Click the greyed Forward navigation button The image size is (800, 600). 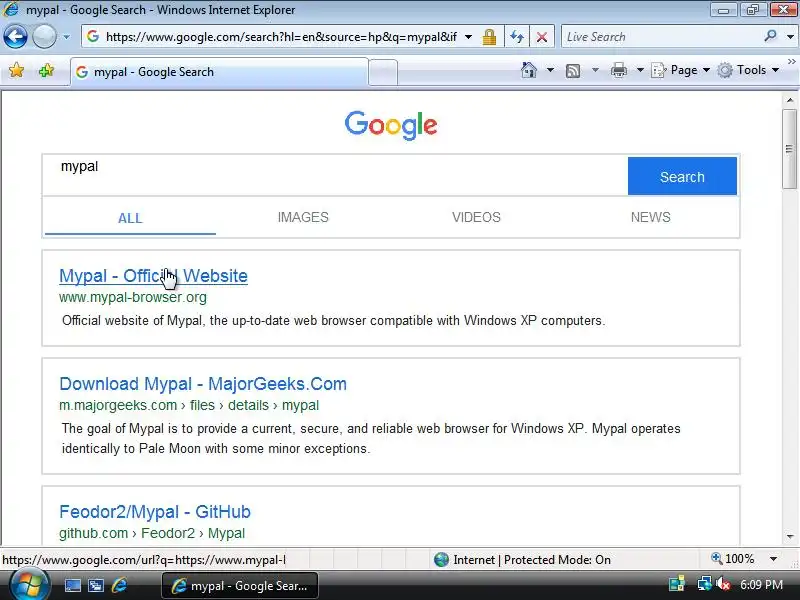pyautogui.click(x=44, y=37)
